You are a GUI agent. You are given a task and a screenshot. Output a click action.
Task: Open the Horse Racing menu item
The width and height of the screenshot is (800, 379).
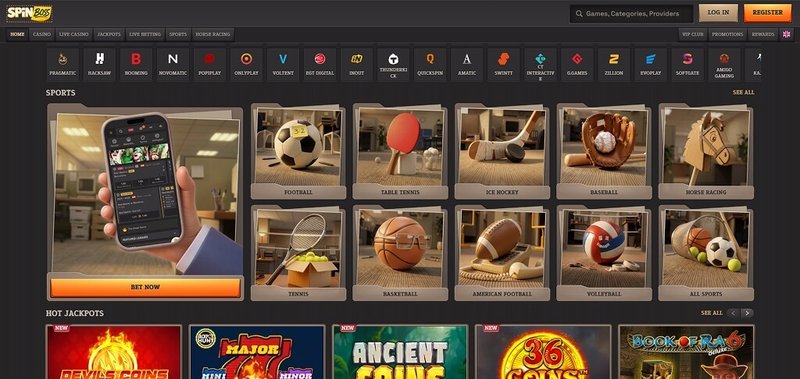click(x=213, y=34)
